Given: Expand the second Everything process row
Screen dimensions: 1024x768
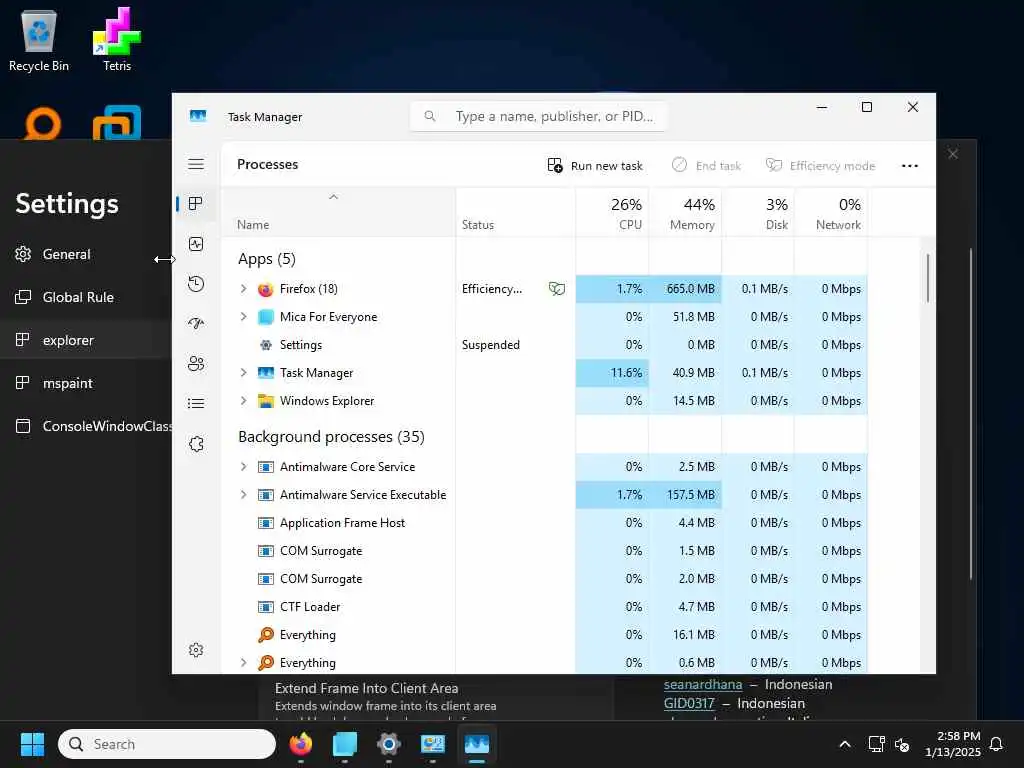Looking at the screenshot, I should pyautogui.click(x=243, y=663).
